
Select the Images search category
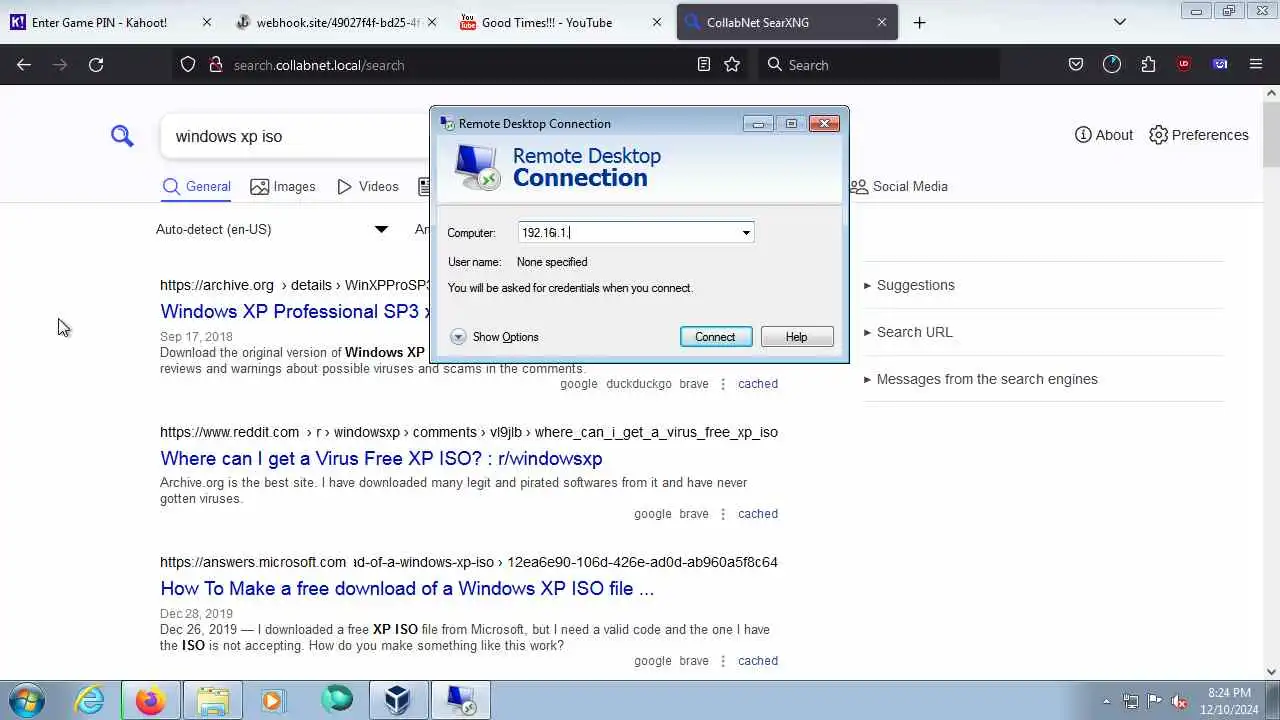click(x=283, y=187)
